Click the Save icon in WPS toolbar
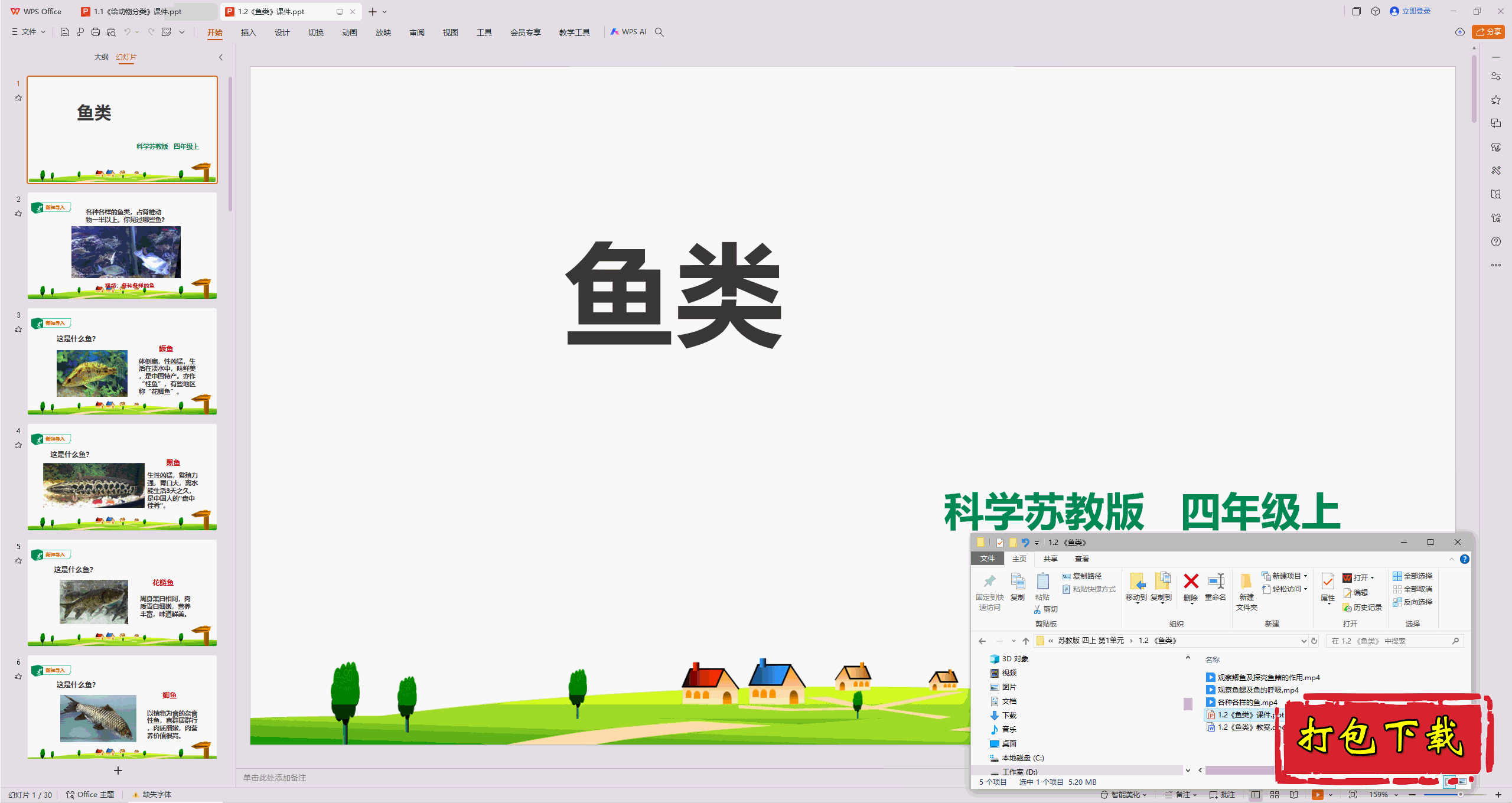This screenshot has height=803, width=1512. point(65,32)
